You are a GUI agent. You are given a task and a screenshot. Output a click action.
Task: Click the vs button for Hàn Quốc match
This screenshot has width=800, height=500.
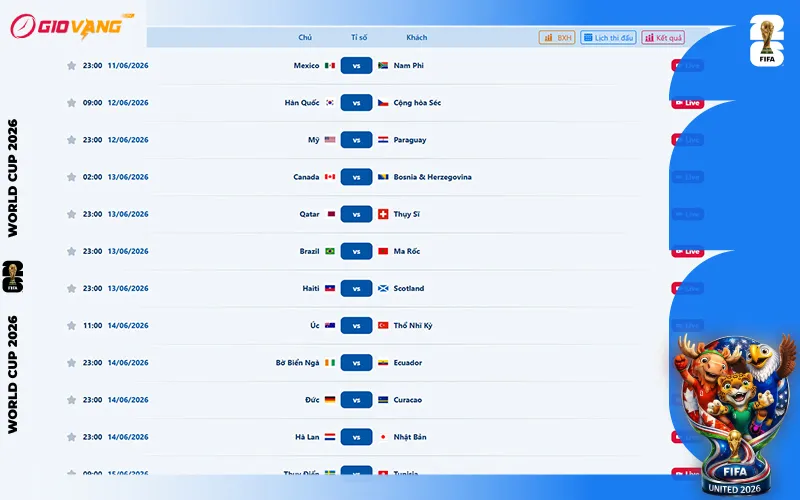click(x=356, y=103)
